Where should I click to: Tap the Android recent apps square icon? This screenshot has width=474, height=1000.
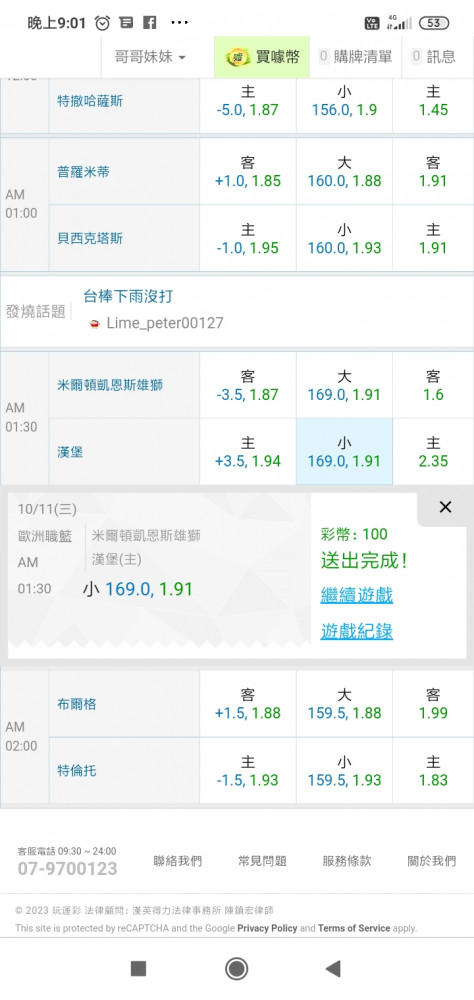click(138, 969)
